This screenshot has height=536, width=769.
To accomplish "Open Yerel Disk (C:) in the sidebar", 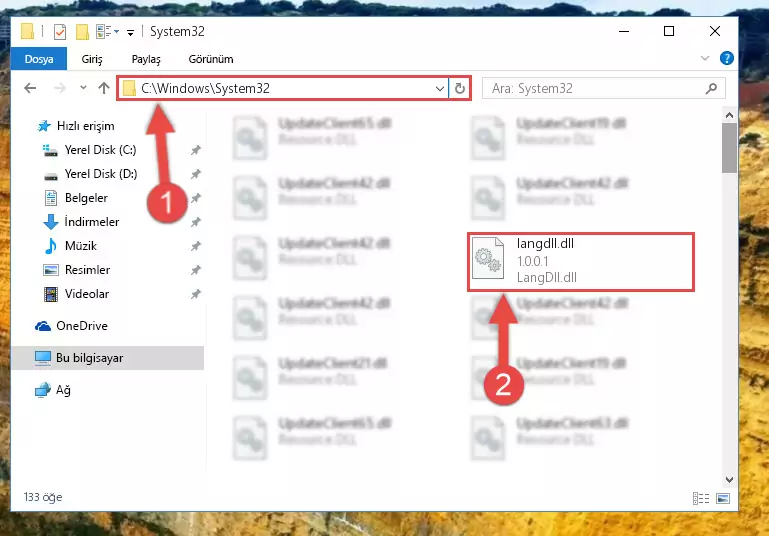I will point(100,150).
